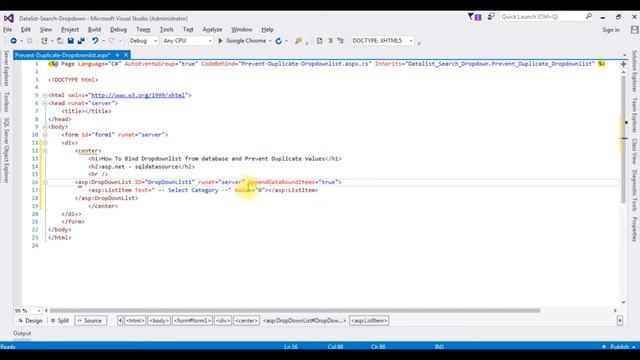Open the DOCTYPE: XHTML5 dropdown
This screenshot has width=640, height=360.
coord(382,41)
